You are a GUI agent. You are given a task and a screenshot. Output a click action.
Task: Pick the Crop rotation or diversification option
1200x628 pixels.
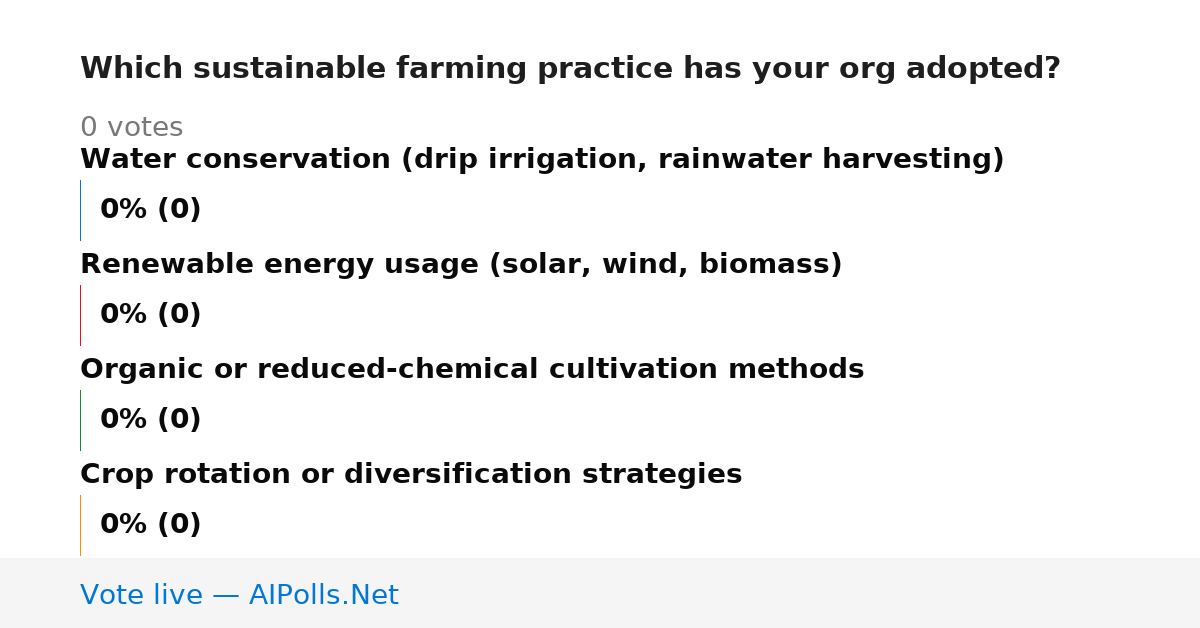[x=411, y=475]
